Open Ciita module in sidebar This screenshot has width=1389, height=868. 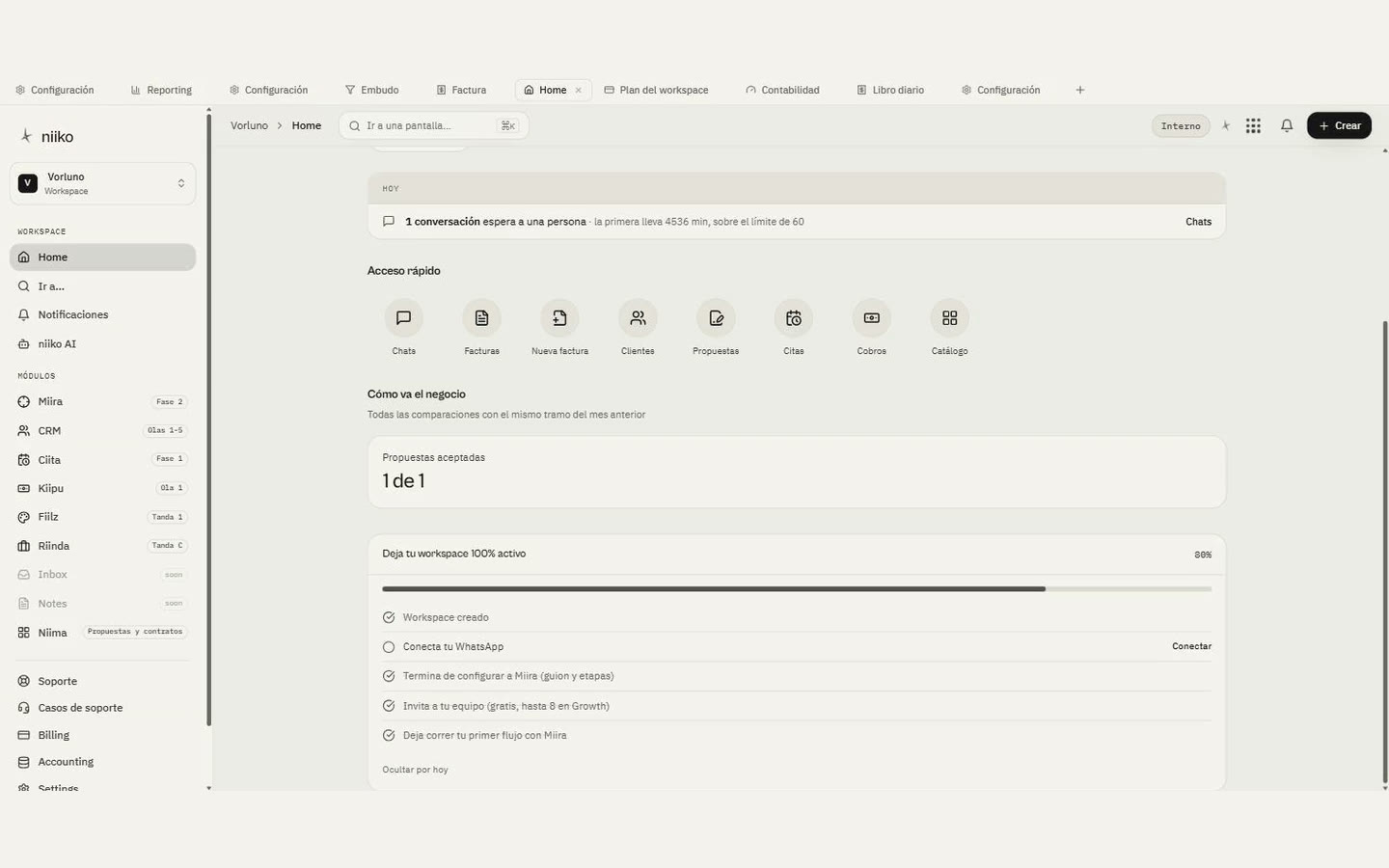(102, 459)
